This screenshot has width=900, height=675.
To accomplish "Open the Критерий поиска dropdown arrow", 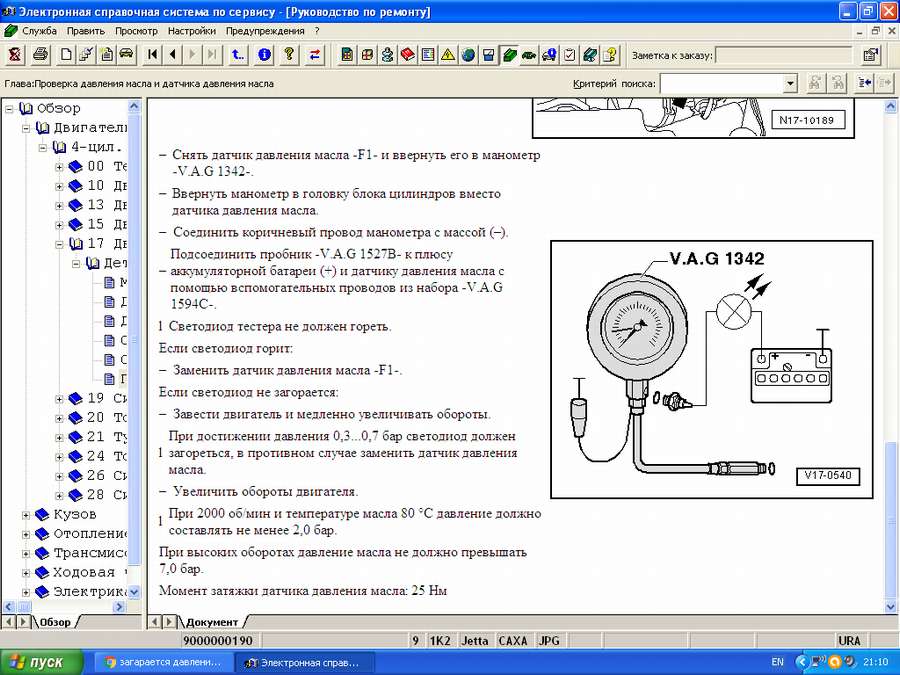I will click(790, 84).
